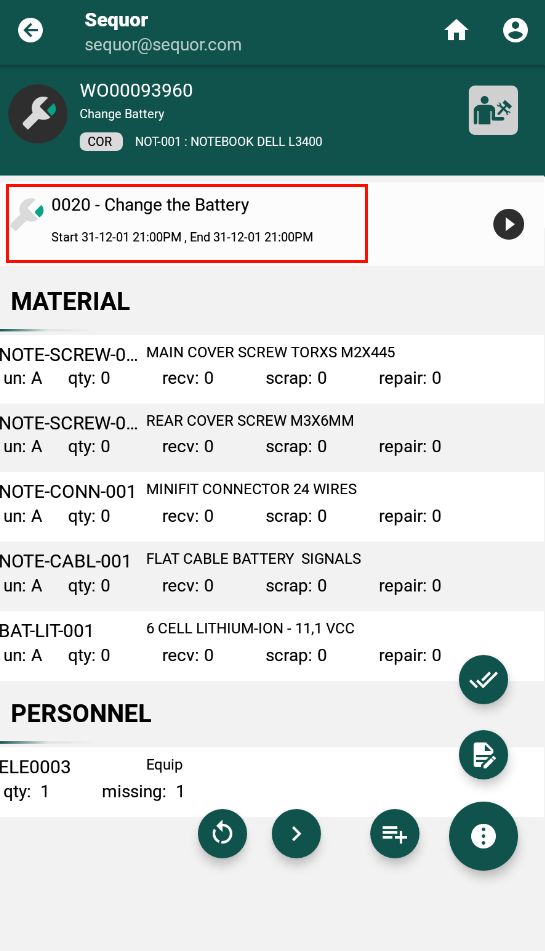Tap the COR badge label
Screen dimensions: 545x951
click(101, 141)
